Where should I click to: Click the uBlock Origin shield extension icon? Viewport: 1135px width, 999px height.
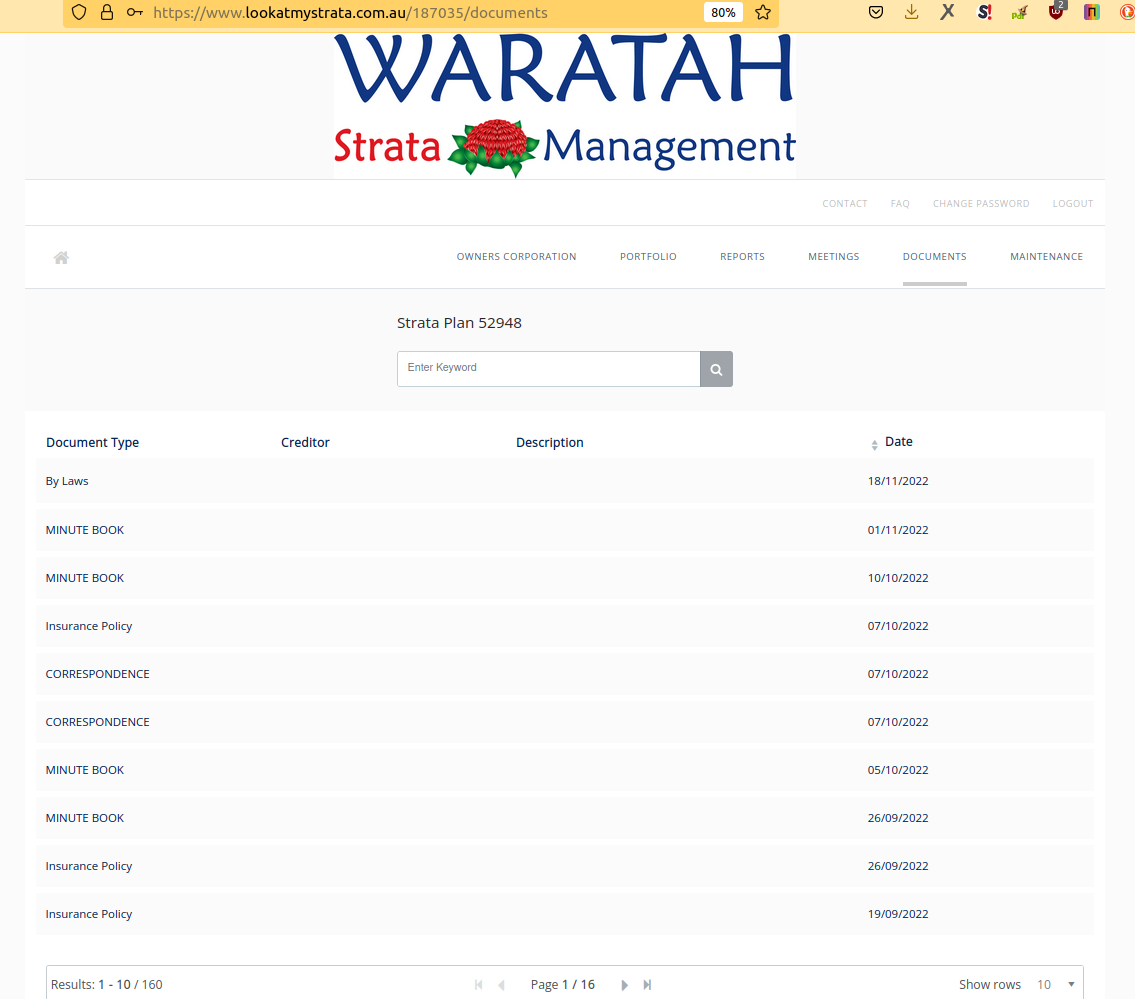[1056, 13]
